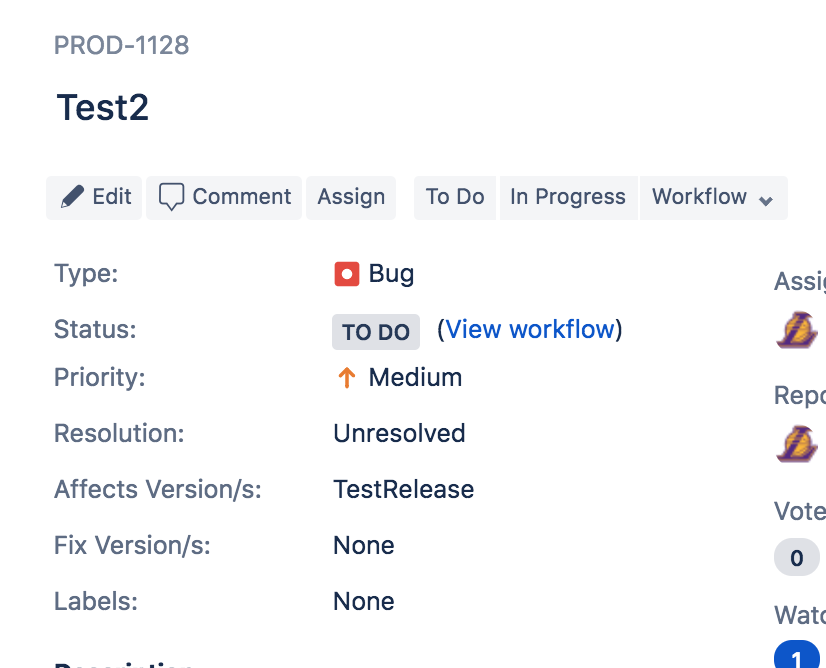
Task: Click the Test2 issue title
Action: pyautogui.click(x=103, y=107)
